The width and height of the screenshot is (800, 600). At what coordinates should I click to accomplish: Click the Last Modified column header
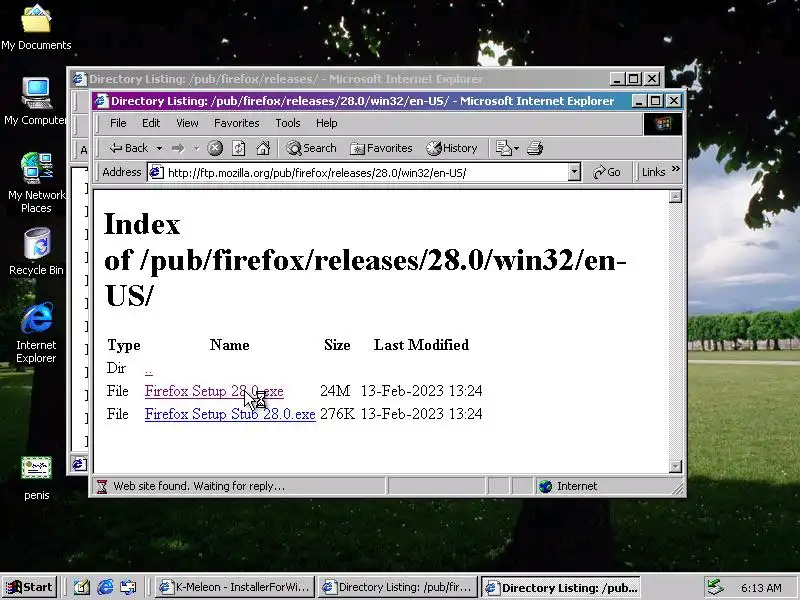tap(421, 345)
